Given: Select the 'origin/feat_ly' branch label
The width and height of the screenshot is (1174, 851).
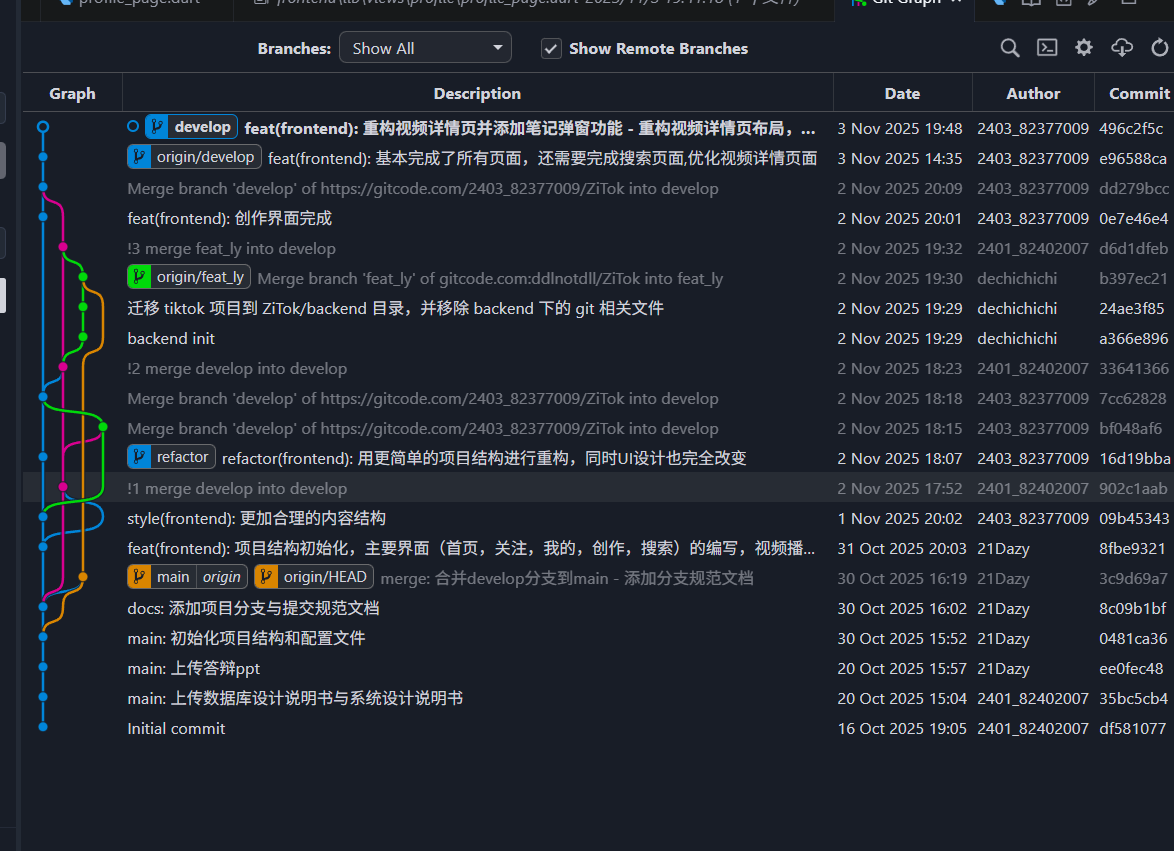Looking at the screenshot, I should pos(189,277).
